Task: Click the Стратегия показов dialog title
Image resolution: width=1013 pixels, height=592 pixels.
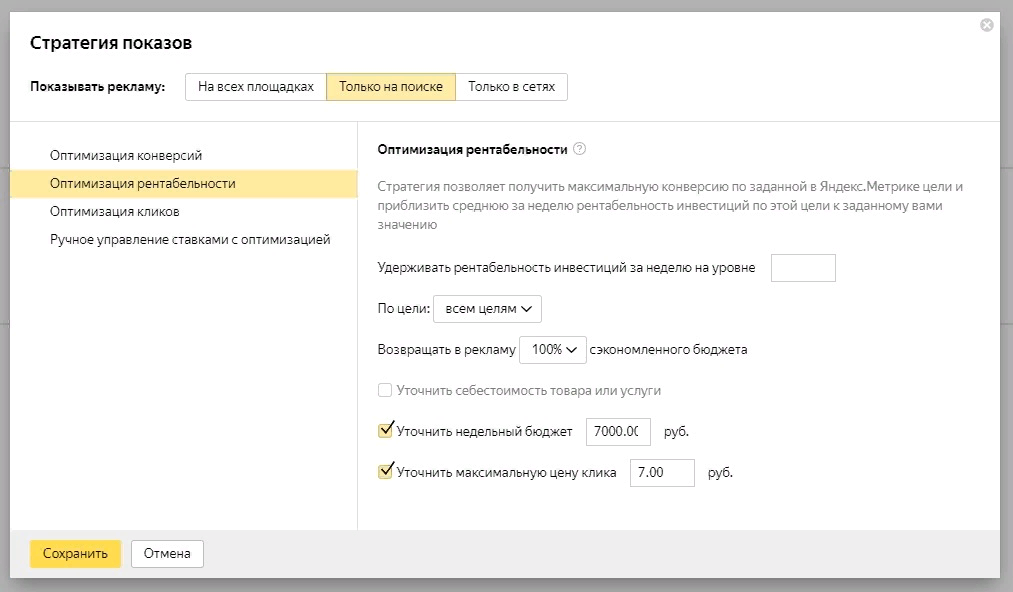Action: coord(111,43)
